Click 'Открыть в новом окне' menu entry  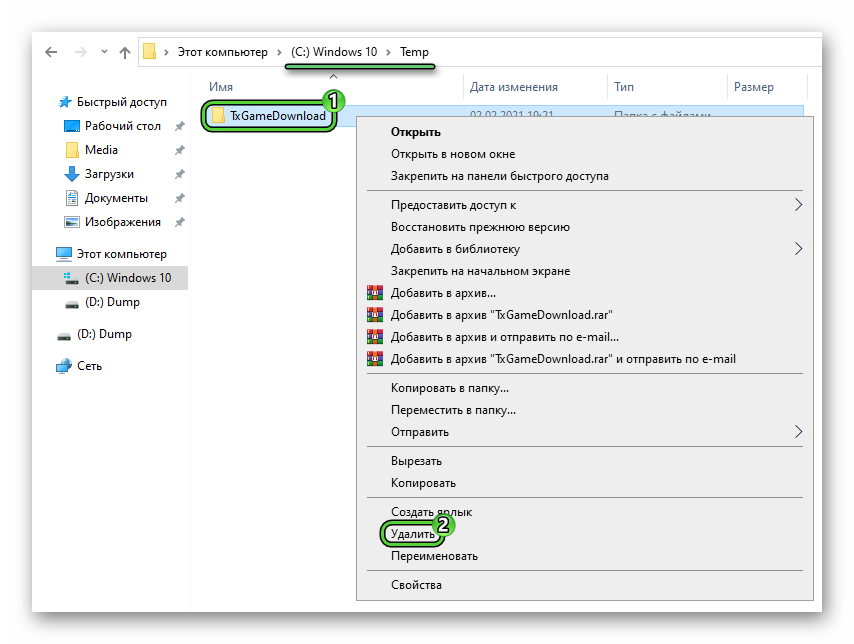(x=453, y=154)
